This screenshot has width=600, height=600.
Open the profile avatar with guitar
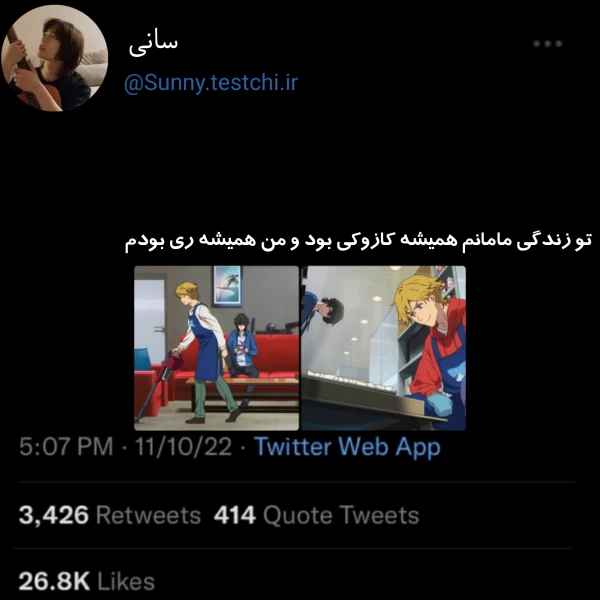click(54, 58)
